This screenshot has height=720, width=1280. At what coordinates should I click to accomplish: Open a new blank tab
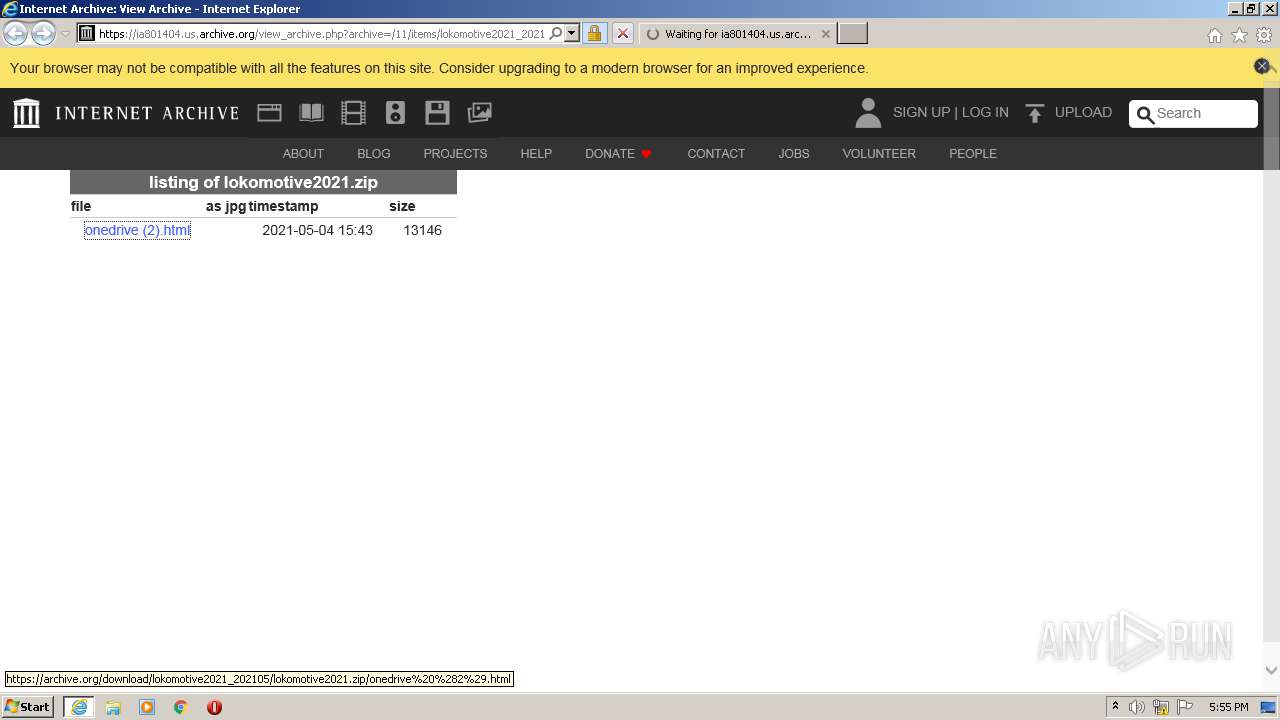tap(852, 33)
